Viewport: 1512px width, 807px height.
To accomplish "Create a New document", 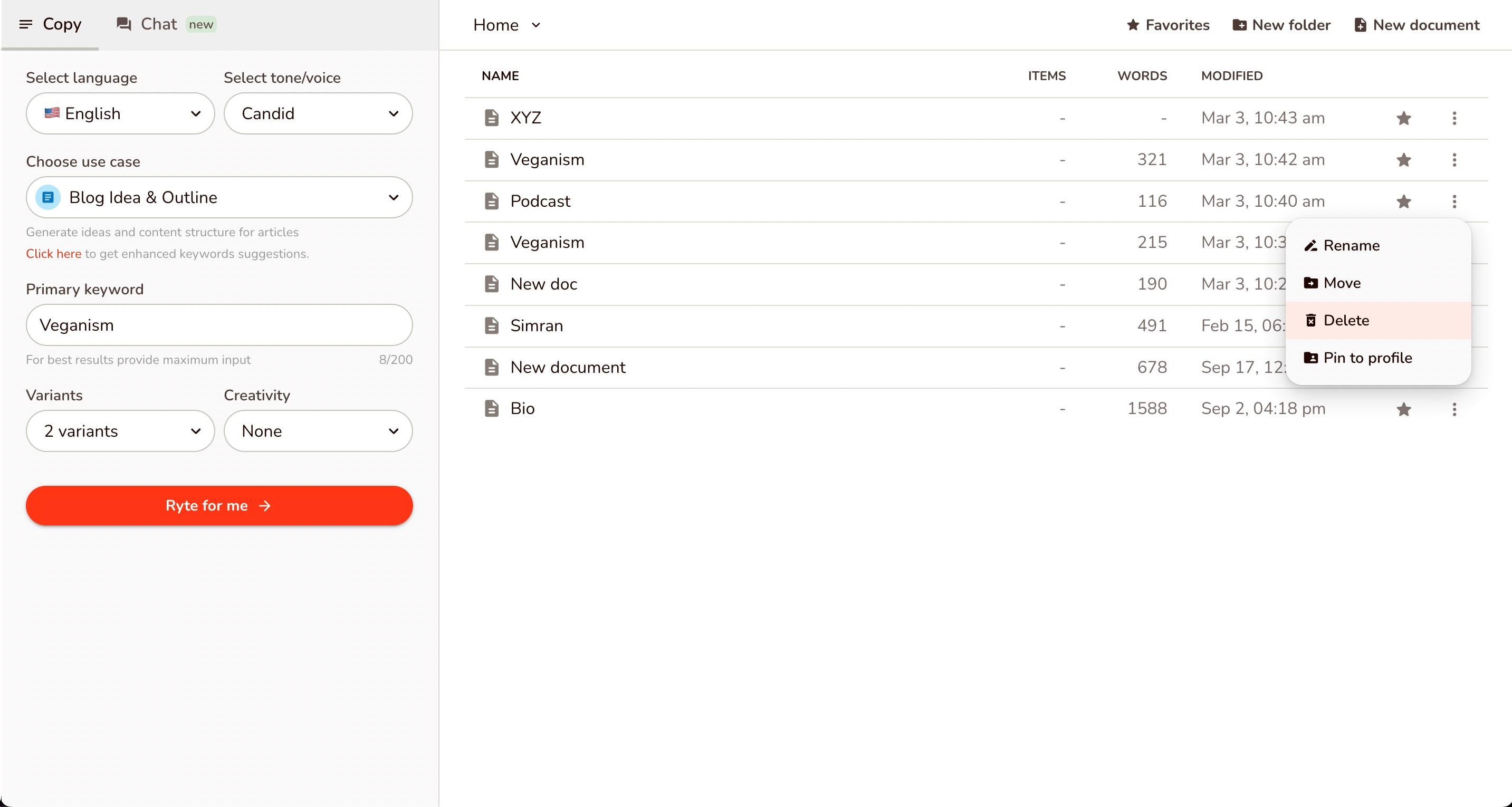I will (x=1417, y=25).
